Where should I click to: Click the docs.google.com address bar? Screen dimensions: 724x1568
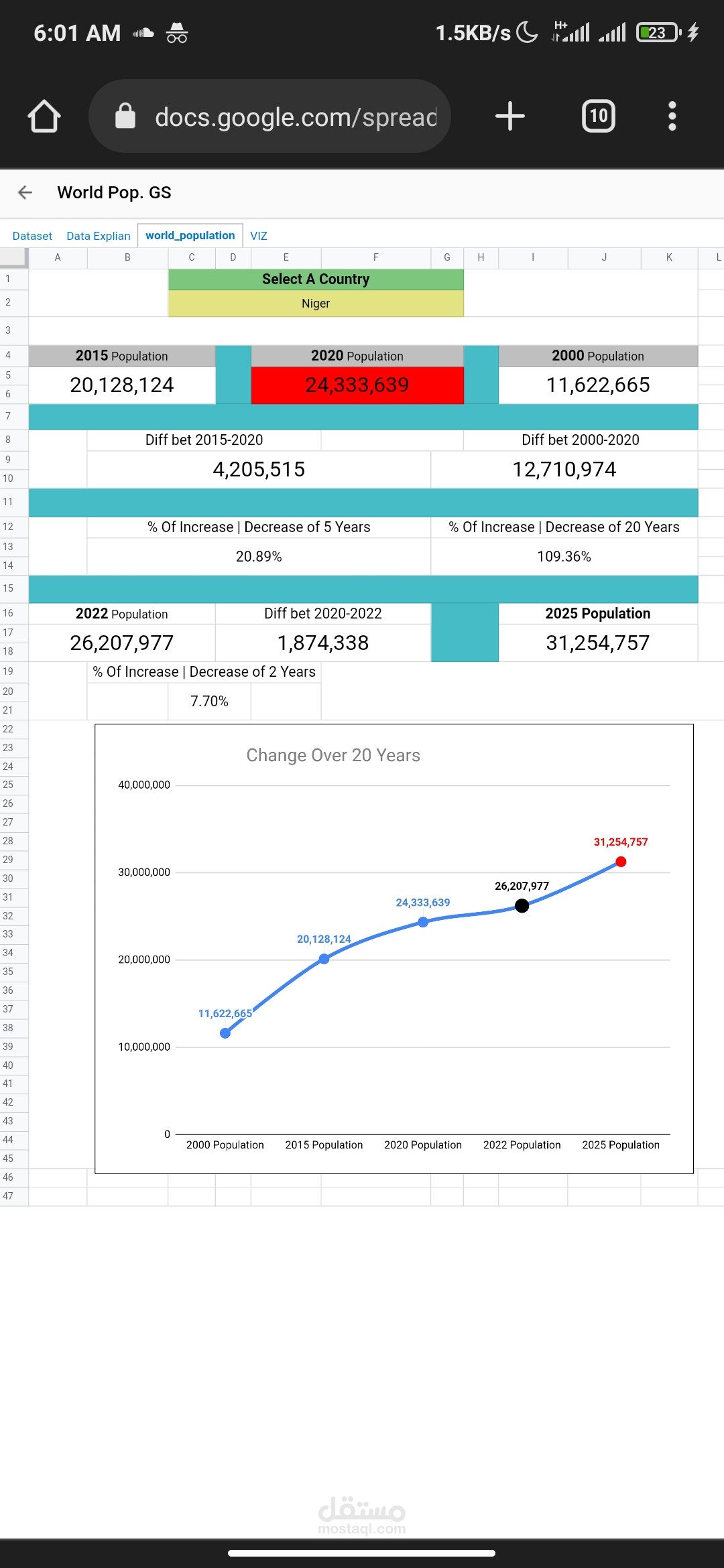pos(295,117)
